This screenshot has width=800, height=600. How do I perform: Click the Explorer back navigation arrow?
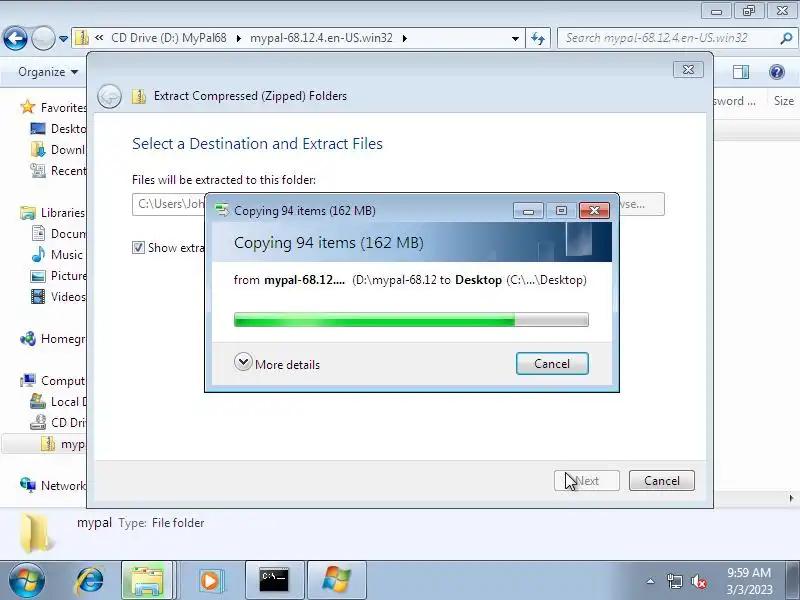[x=15, y=38]
